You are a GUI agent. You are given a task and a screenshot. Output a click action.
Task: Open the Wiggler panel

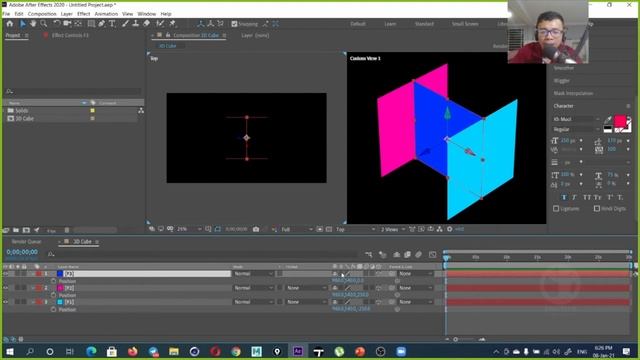pos(562,81)
